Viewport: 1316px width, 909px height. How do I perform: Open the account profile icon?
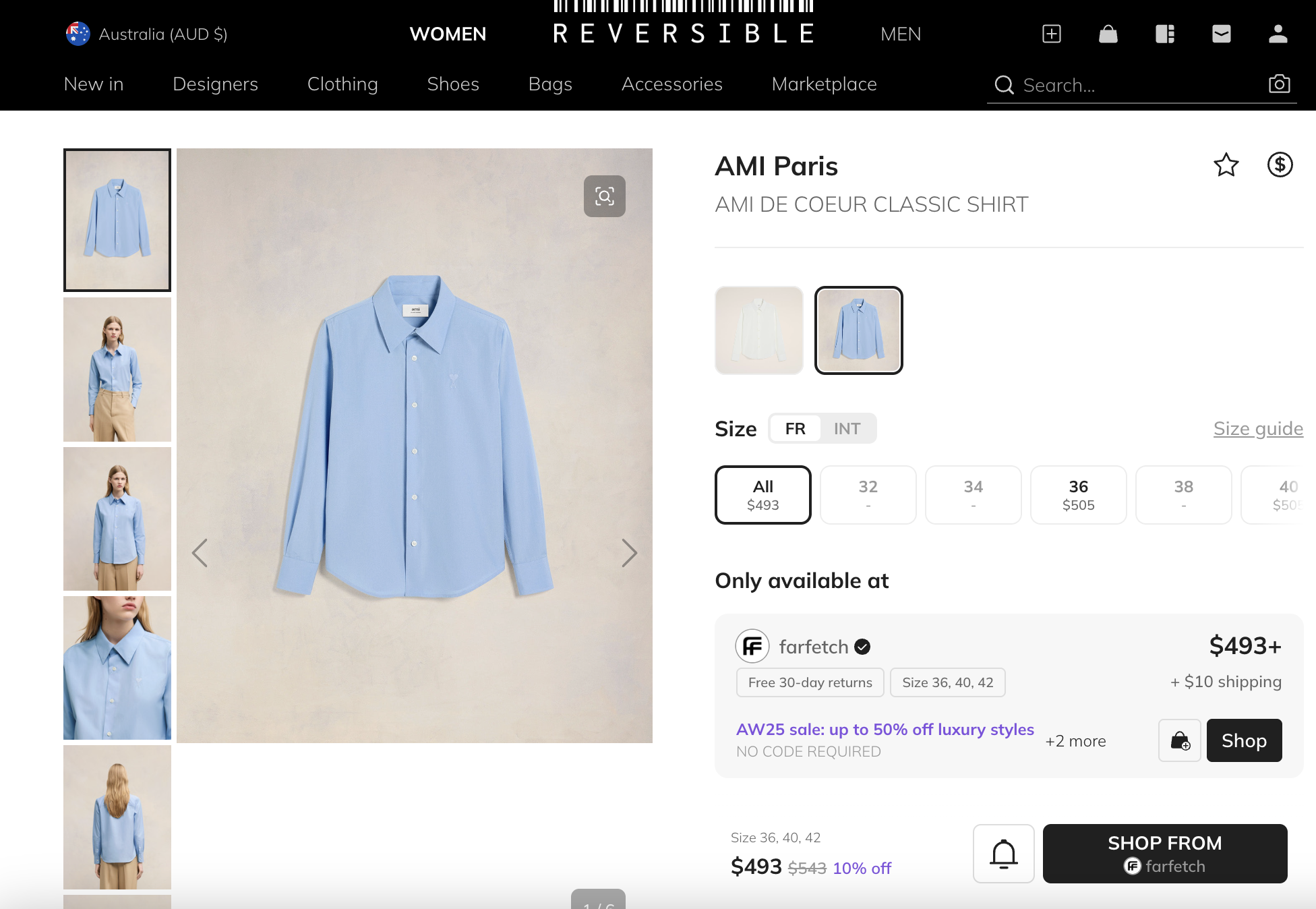[x=1278, y=34]
